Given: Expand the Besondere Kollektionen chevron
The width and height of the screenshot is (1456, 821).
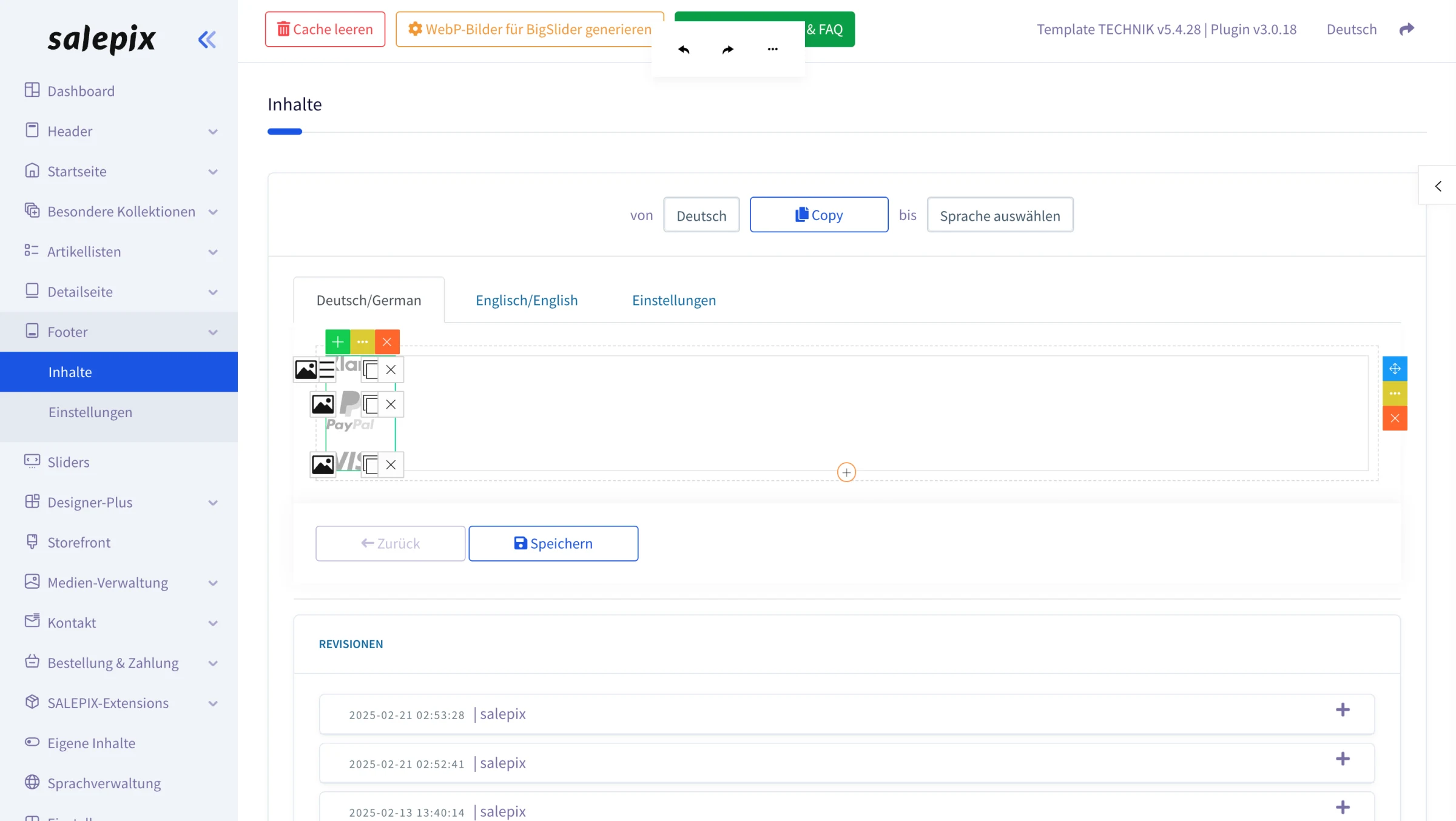Looking at the screenshot, I should (x=213, y=212).
